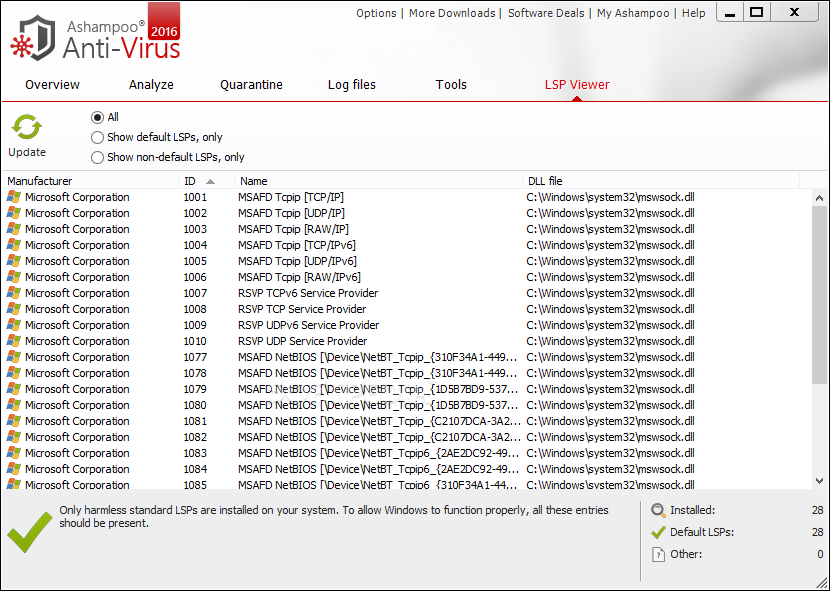This screenshot has width=830, height=591.
Task: Click the Microsoft flag icon in row 1010
Action: click(14, 341)
